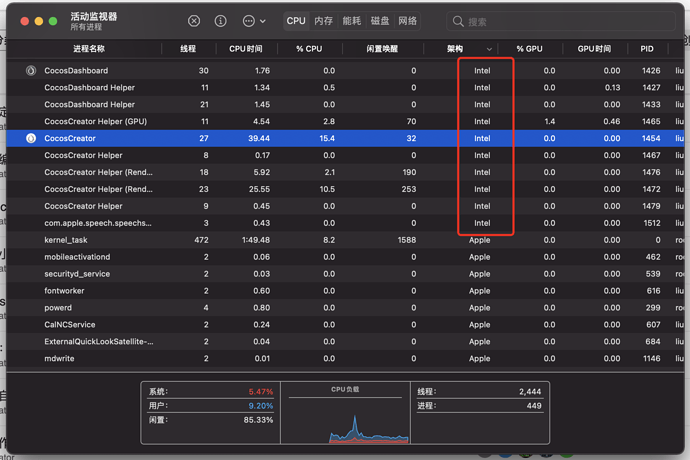
Task: Click the 线程 2,444 count
Action: pos(480,392)
